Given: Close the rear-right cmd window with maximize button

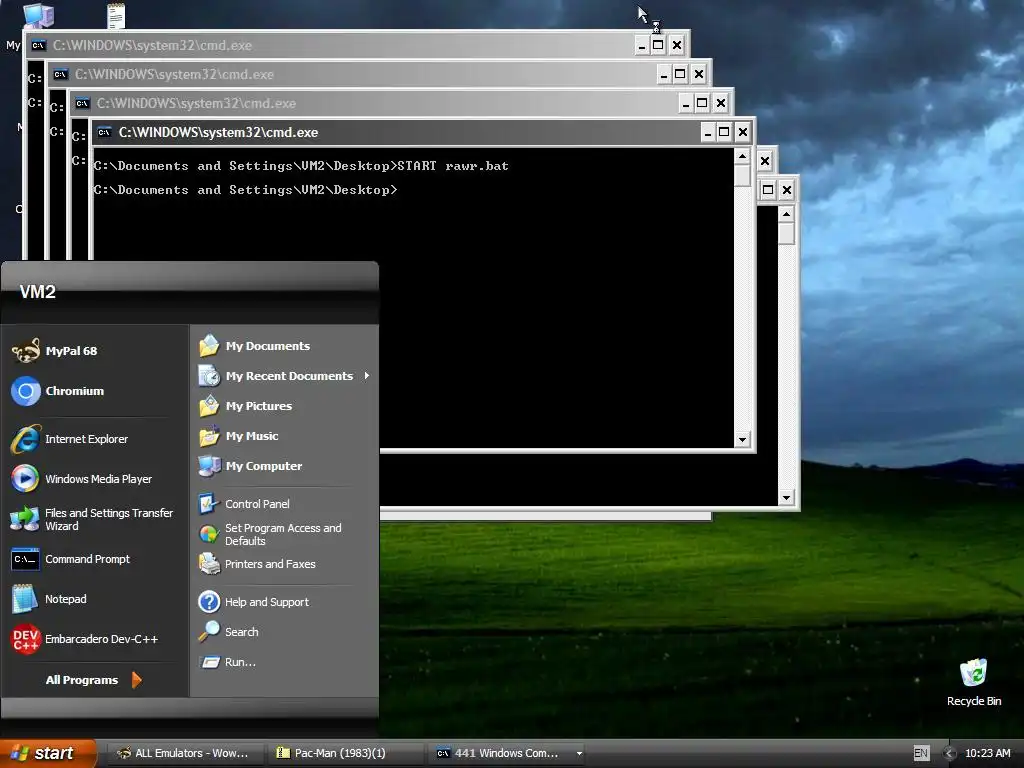Looking at the screenshot, I should pyautogui.click(x=787, y=190).
